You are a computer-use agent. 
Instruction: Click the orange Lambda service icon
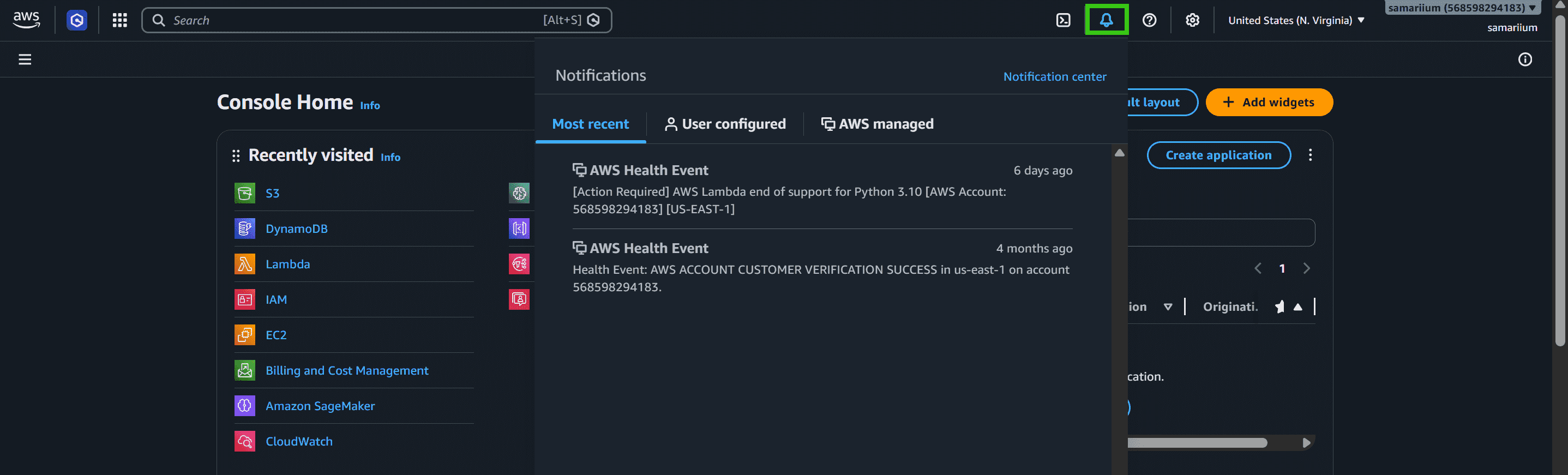tap(245, 264)
